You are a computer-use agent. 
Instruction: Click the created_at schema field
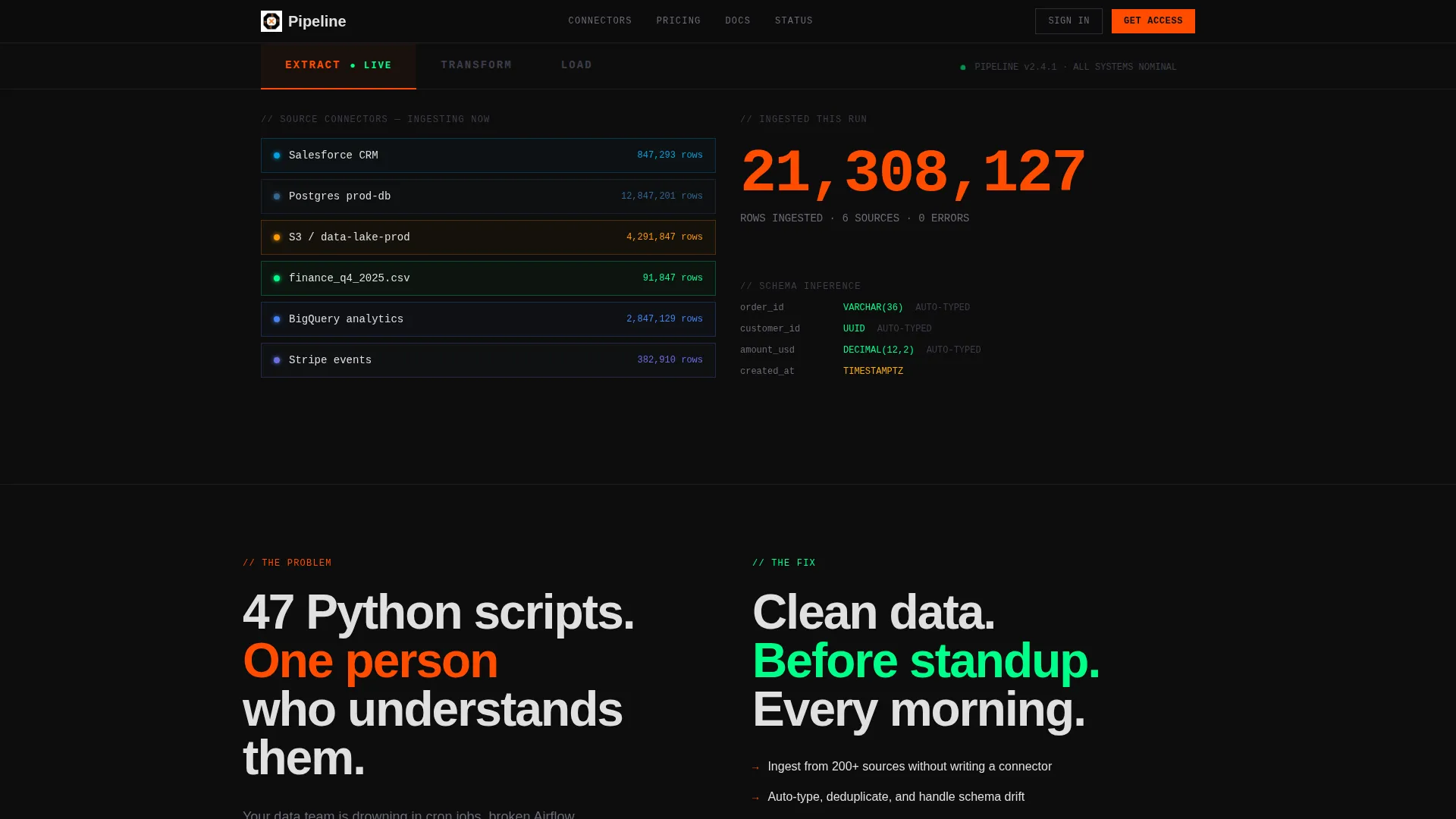tap(767, 372)
